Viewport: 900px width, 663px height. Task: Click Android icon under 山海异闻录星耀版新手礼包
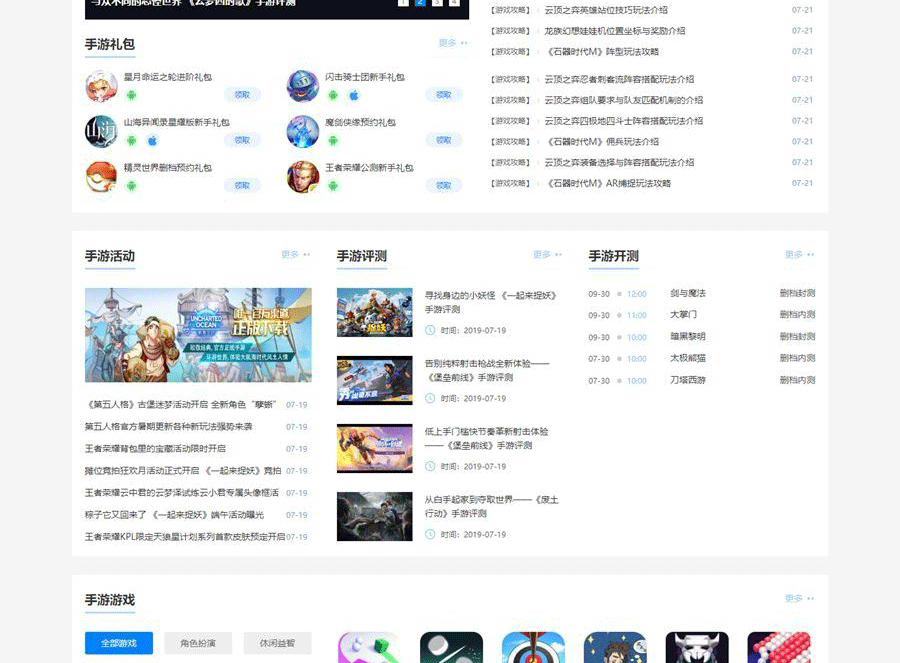click(x=131, y=141)
